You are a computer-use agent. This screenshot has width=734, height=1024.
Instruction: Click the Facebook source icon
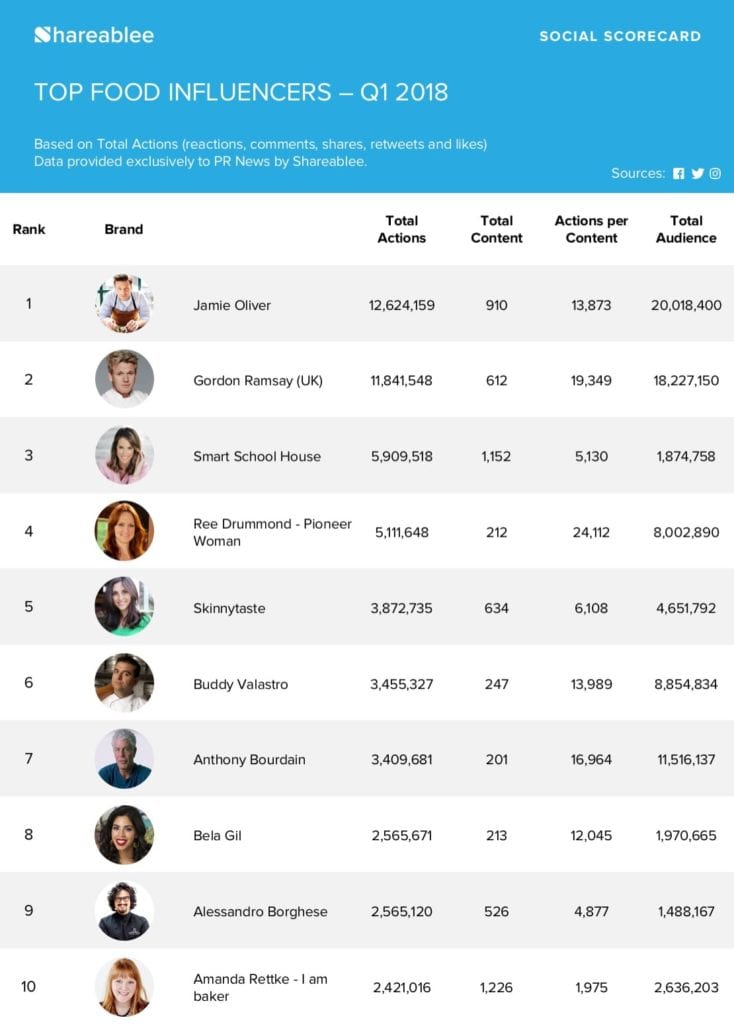pyautogui.click(x=679, y=174)
